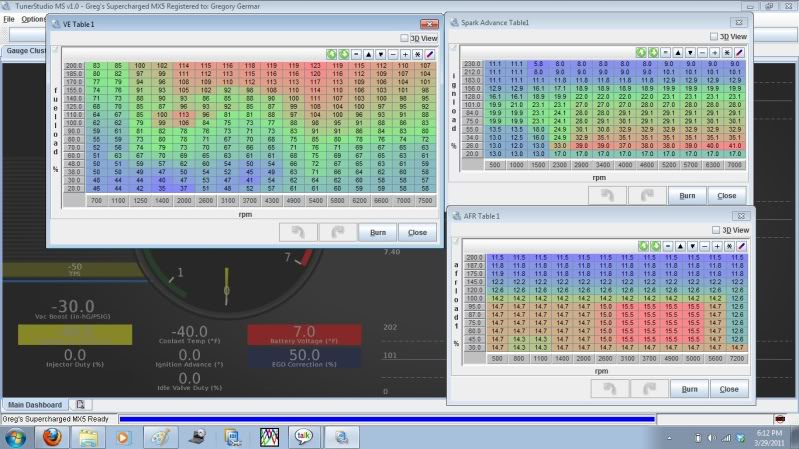Click the second green arrow icon in AFR Table 1
The image size is (799, 449).
pos(656,246)
